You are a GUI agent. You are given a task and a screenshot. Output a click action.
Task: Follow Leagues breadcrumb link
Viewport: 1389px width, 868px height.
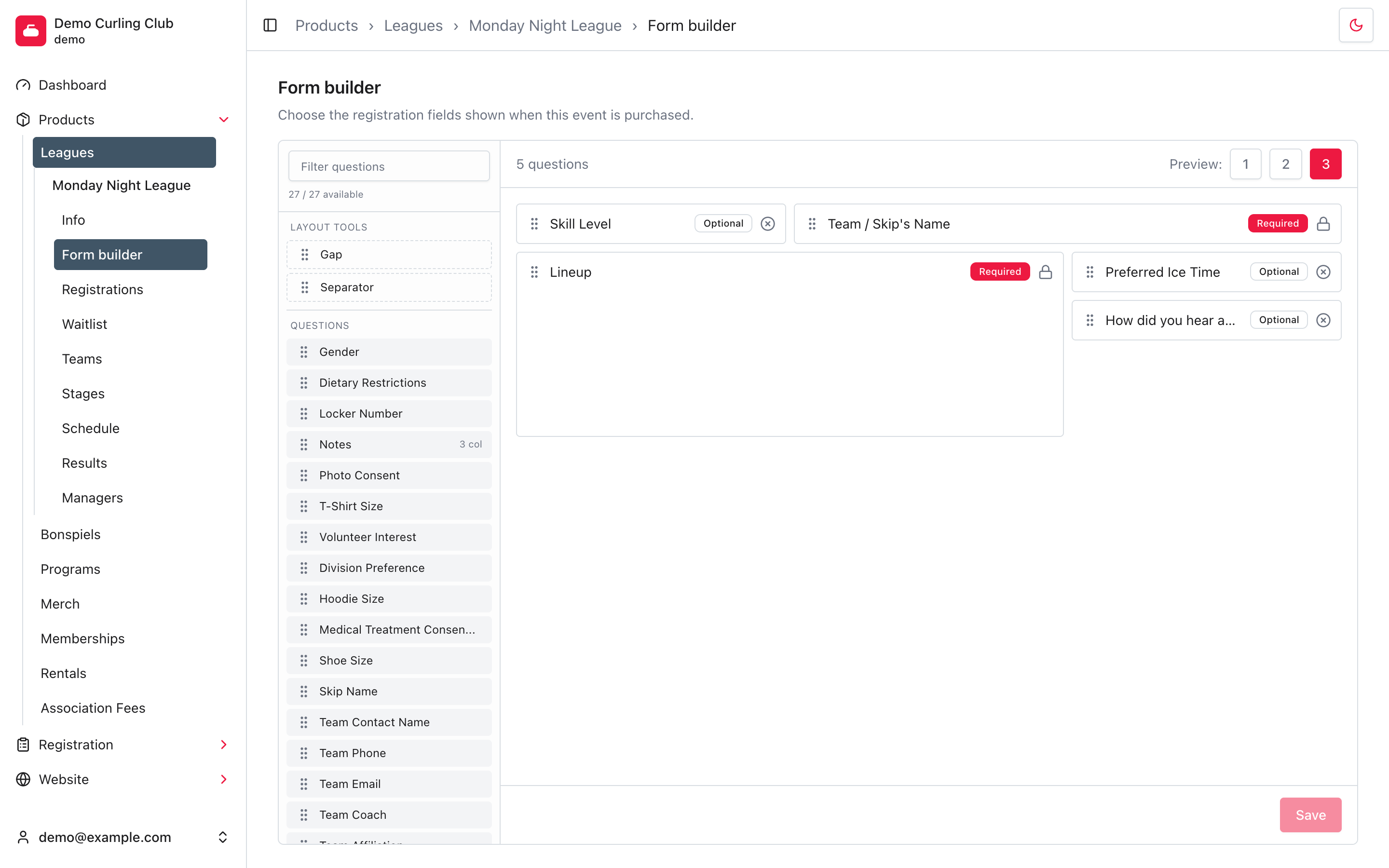coord(413,25)
